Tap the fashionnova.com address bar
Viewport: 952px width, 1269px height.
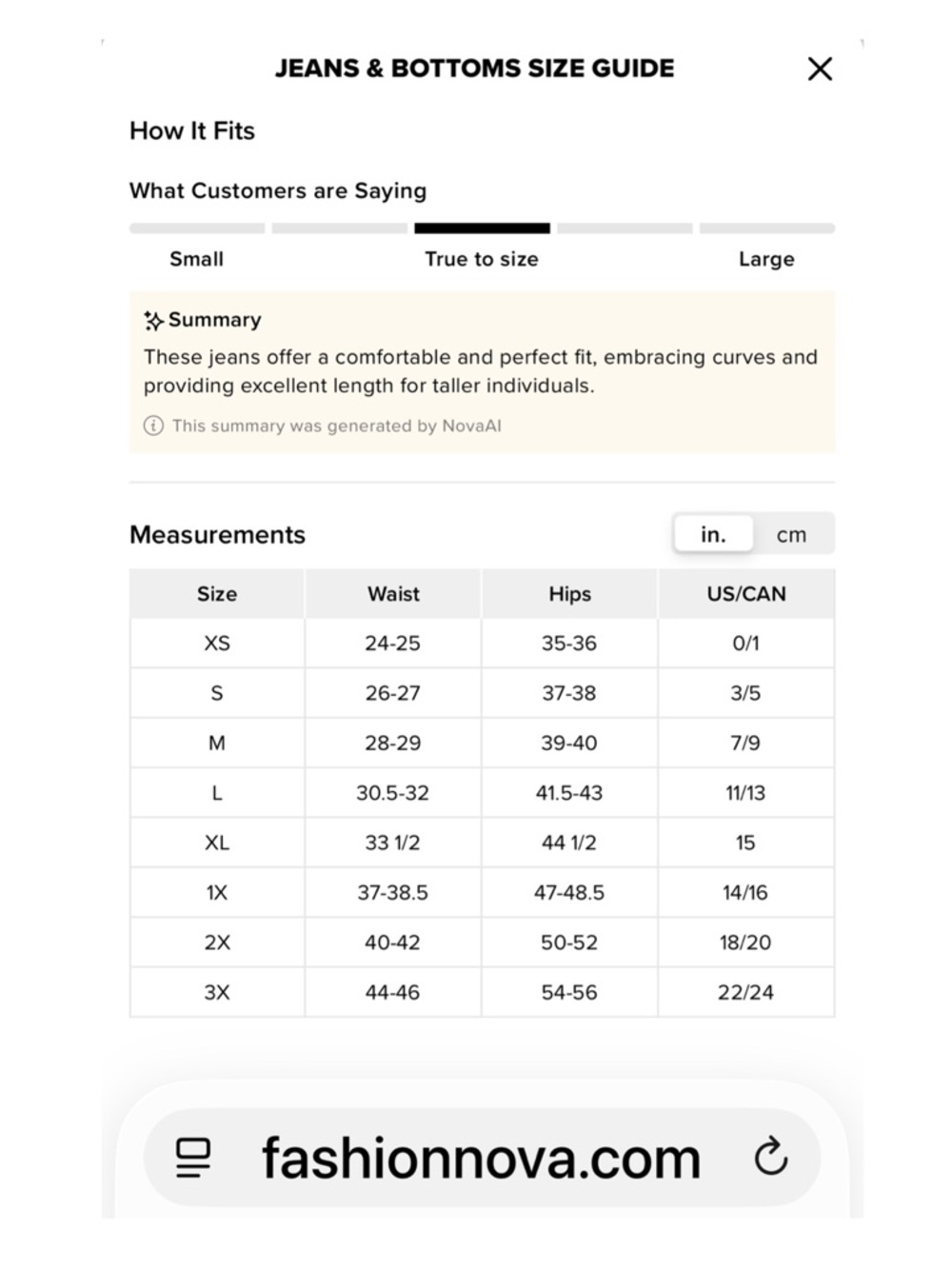482,1158
